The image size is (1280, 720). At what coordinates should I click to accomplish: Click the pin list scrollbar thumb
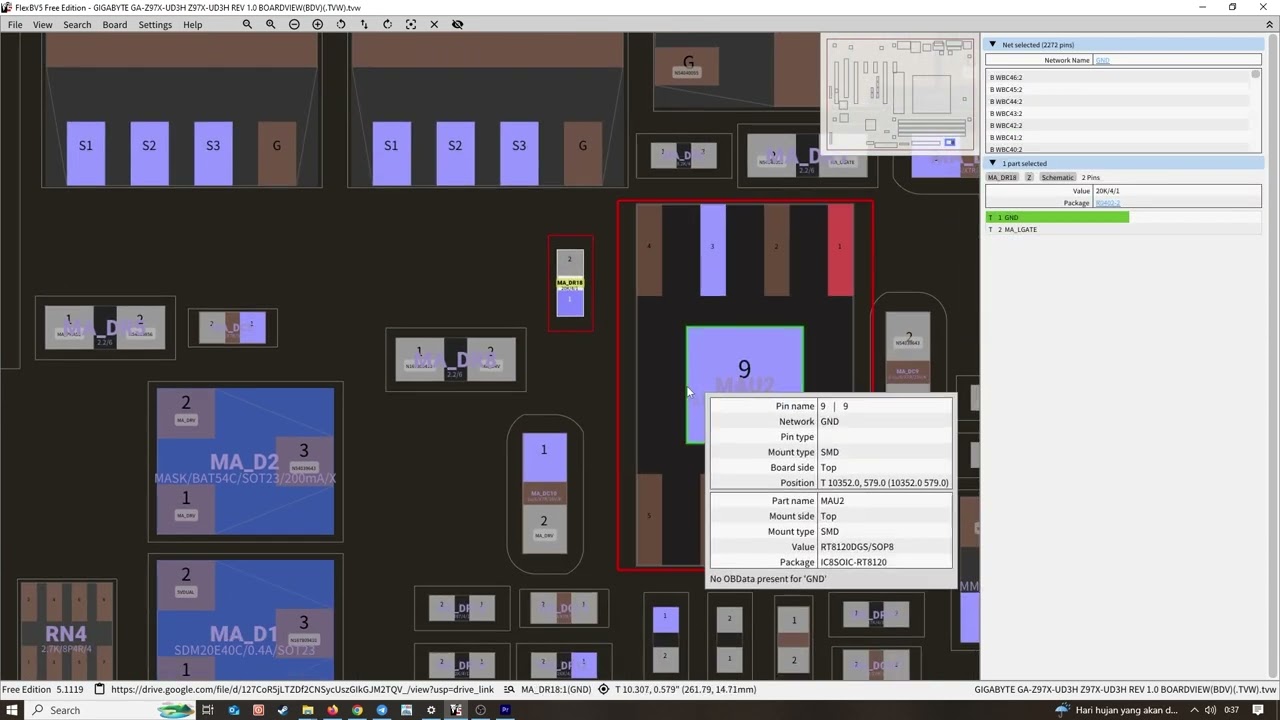[1255, 74]
